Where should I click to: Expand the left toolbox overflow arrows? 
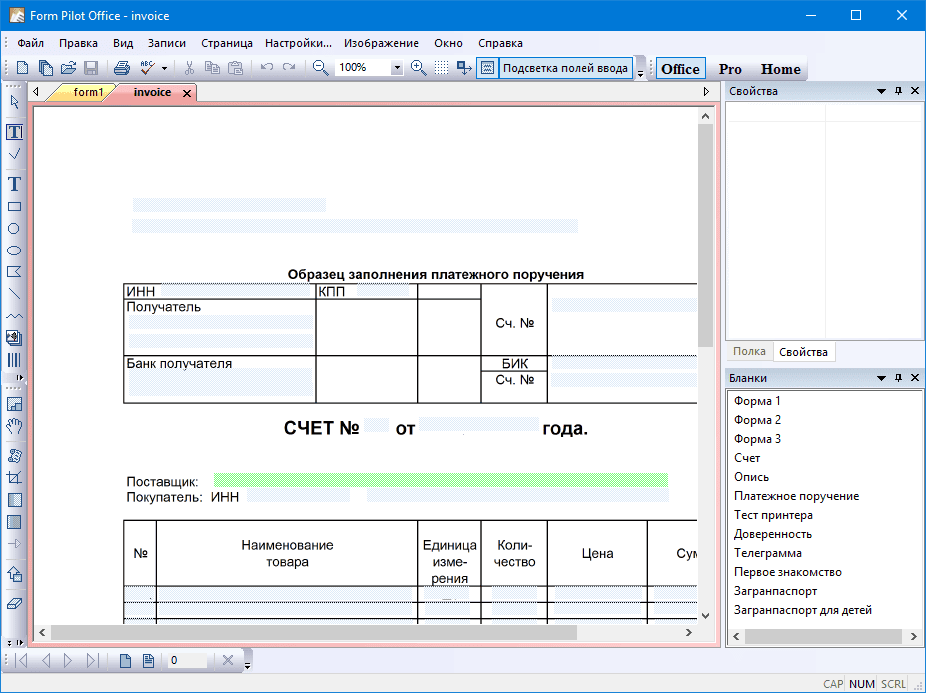coord(14,642)
